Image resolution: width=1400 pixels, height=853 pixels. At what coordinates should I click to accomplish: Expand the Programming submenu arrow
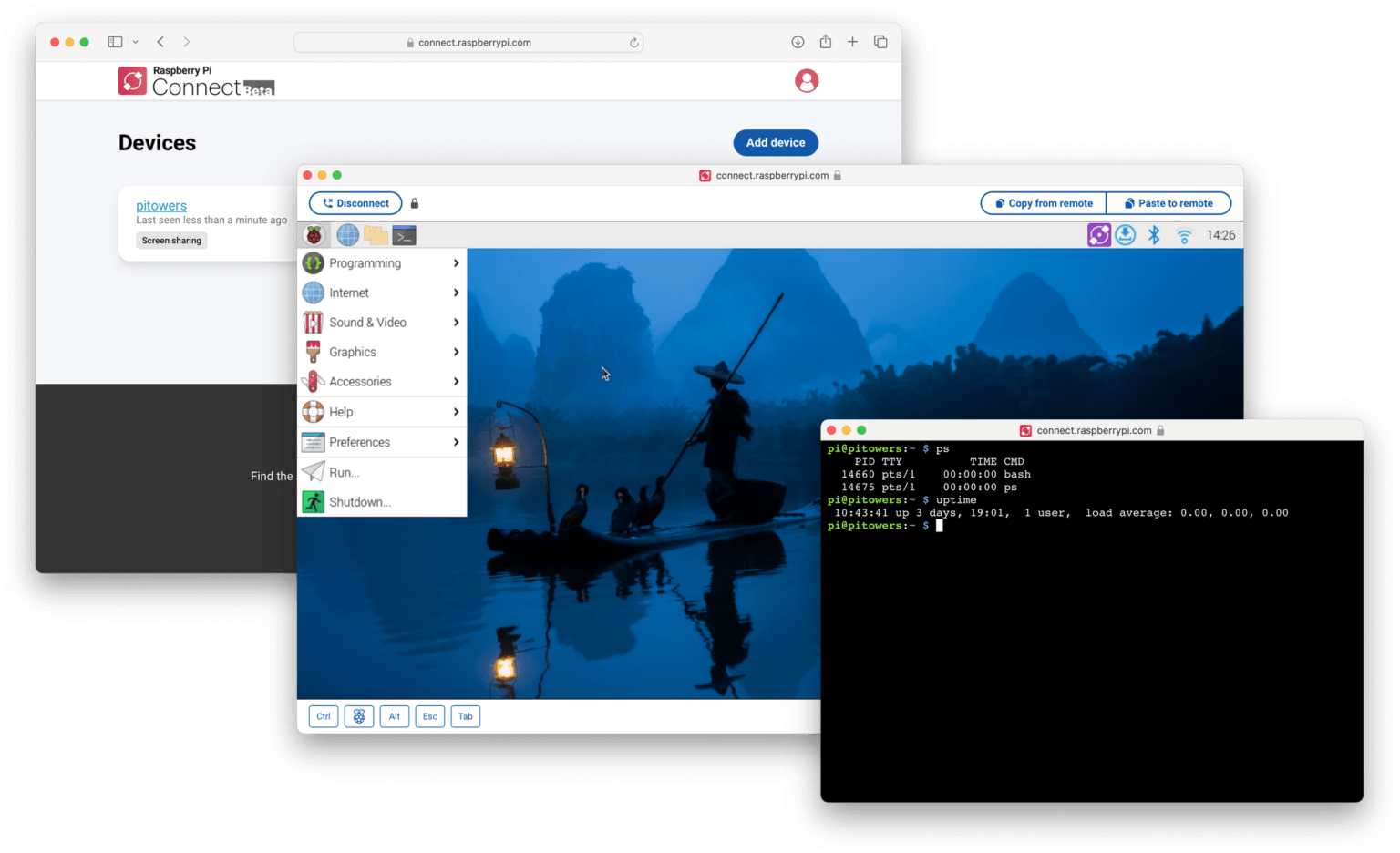(x=456, y=263)
